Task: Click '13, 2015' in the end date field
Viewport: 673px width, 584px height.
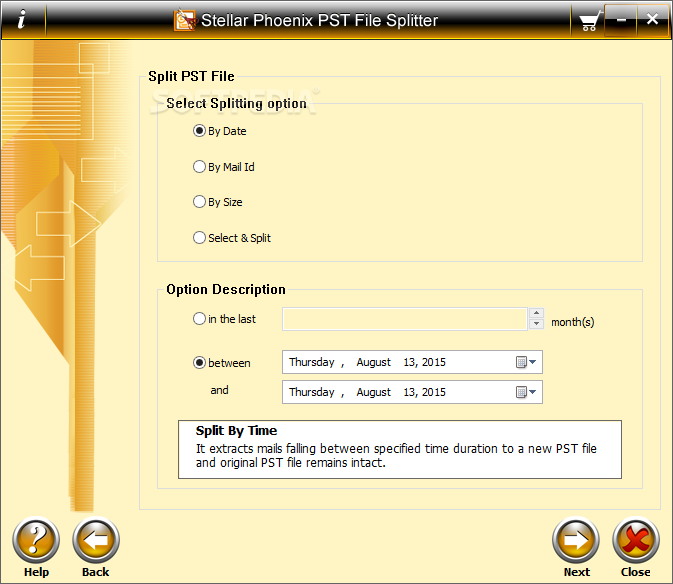Action: coord(424,392)
